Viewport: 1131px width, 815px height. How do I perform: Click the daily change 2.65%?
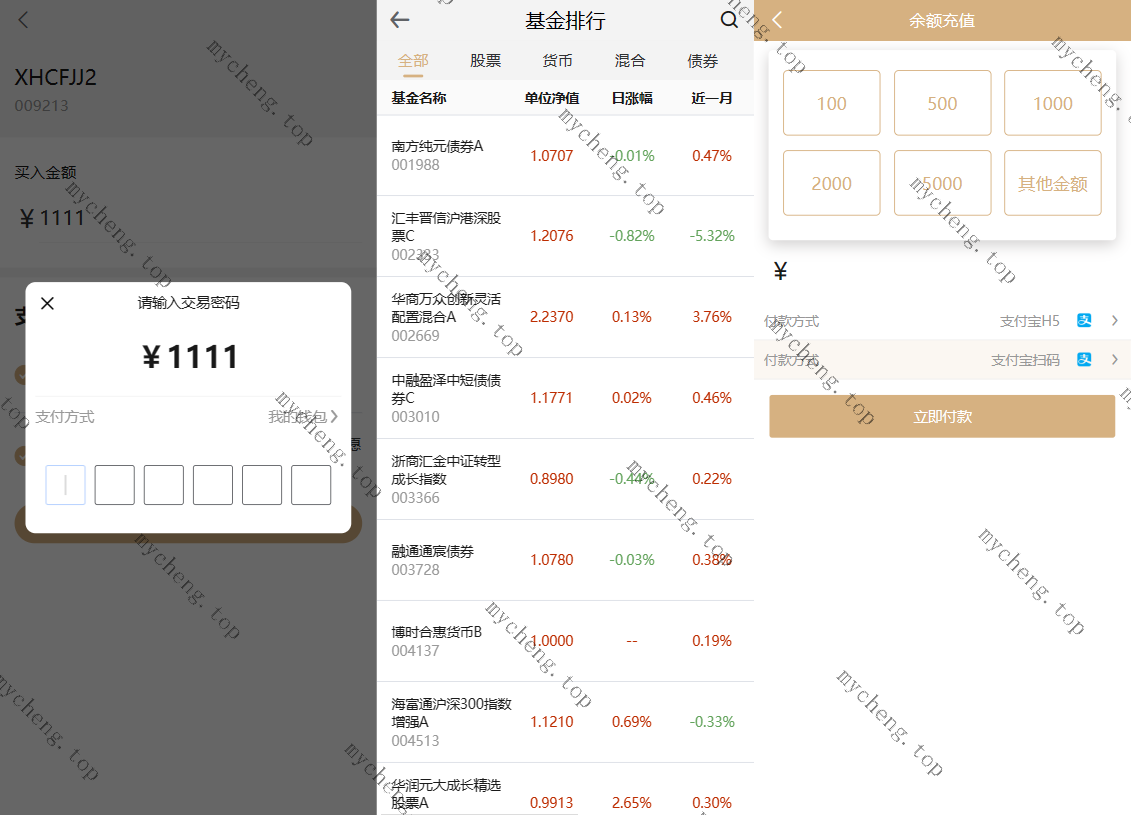632,803
